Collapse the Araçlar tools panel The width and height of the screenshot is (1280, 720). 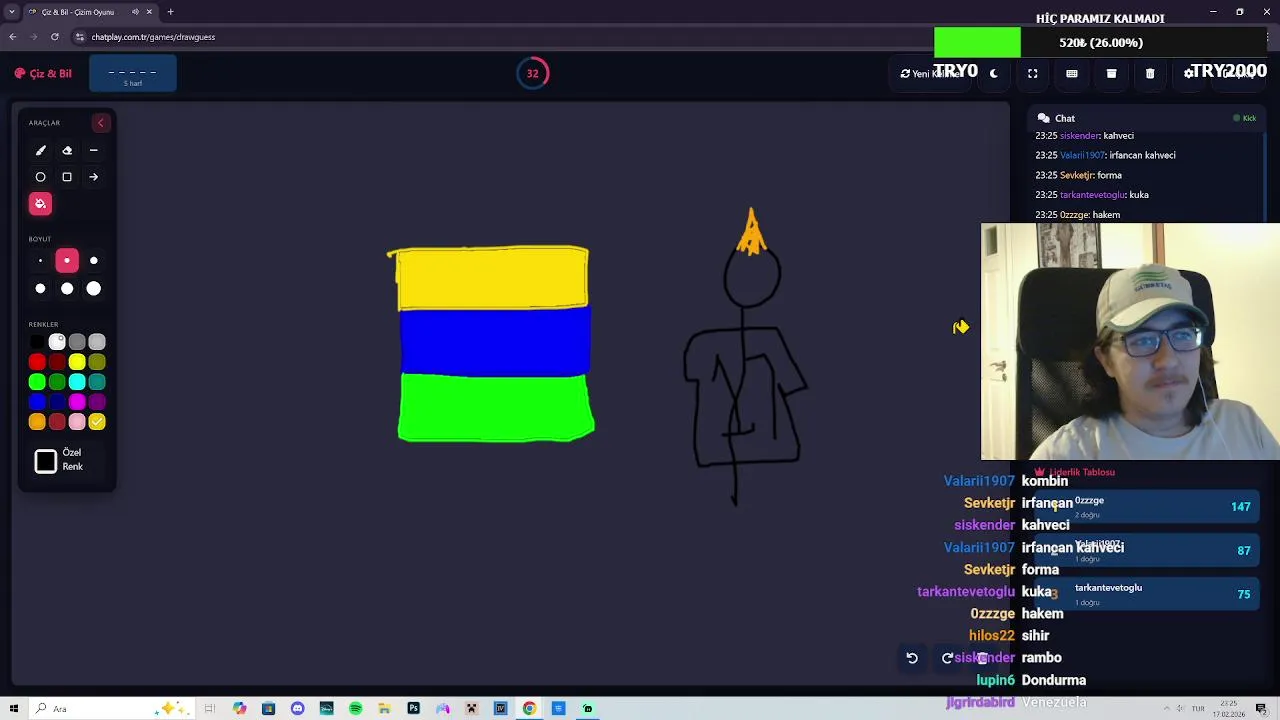(x=100, y=123)
